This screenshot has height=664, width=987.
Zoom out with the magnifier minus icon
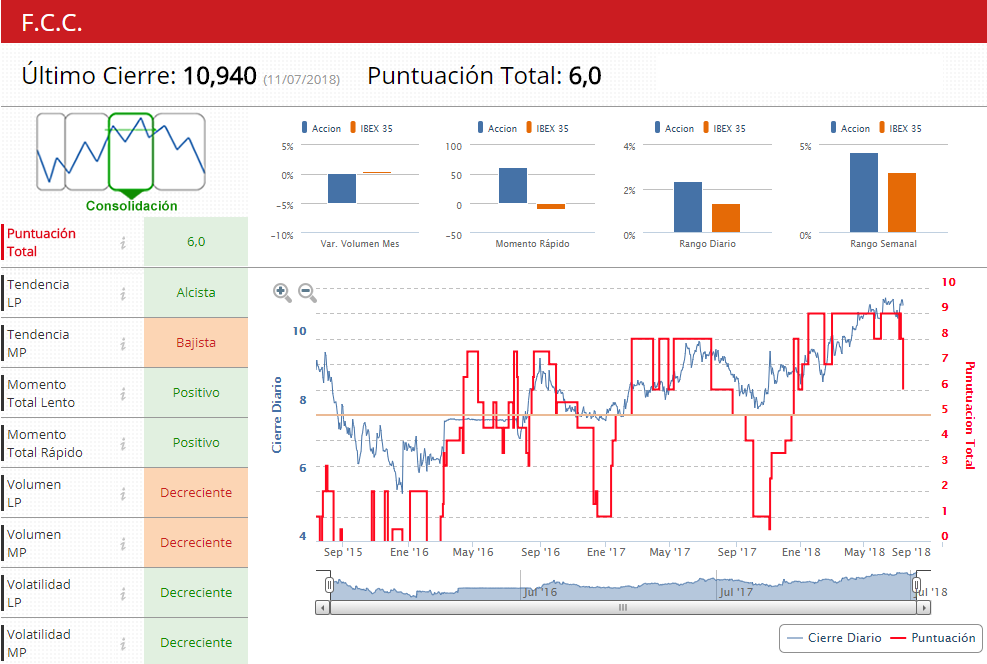pyautogui.click(x=307, y=293)
